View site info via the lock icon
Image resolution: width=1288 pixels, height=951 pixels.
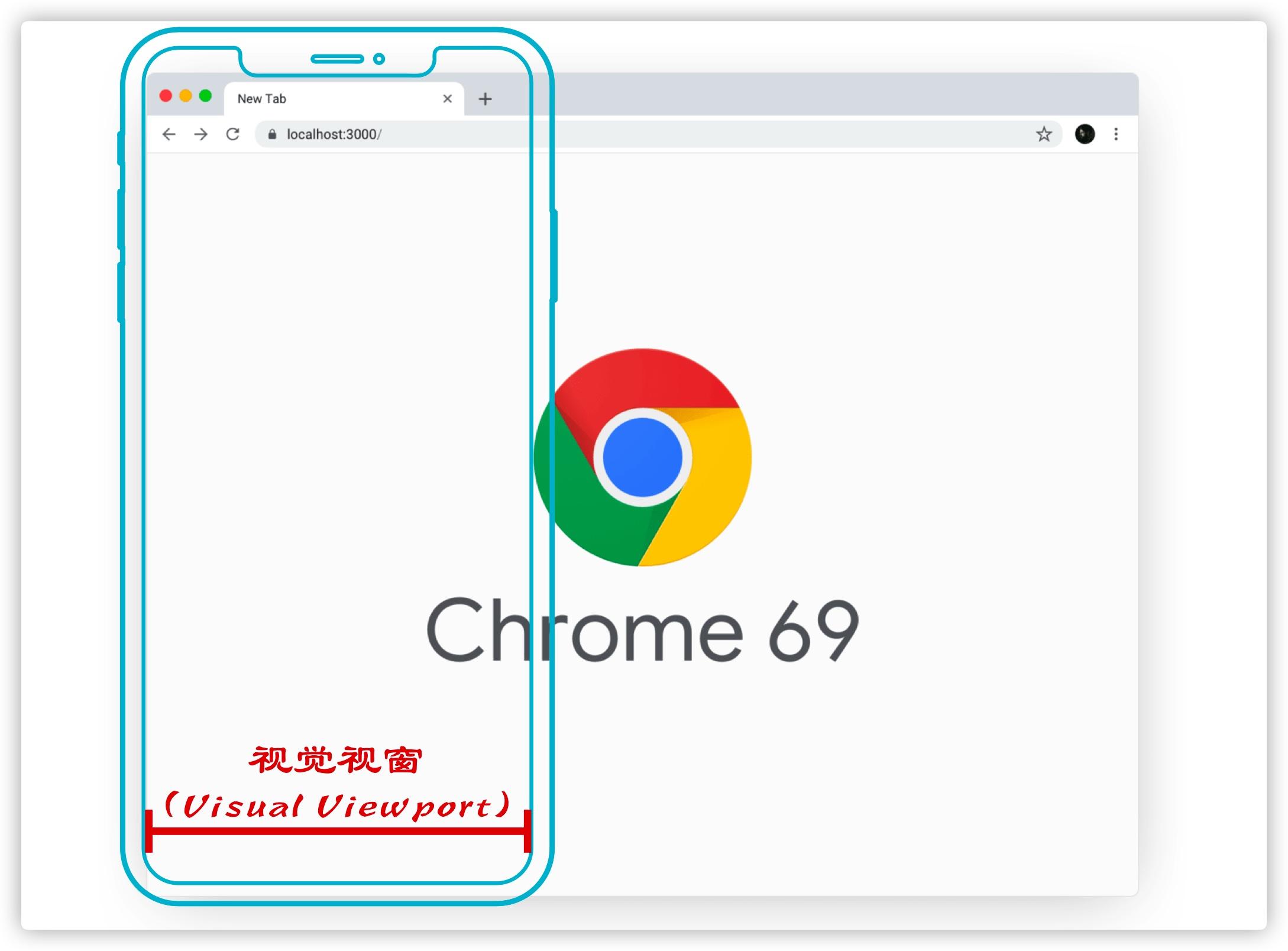pos(272,134)
